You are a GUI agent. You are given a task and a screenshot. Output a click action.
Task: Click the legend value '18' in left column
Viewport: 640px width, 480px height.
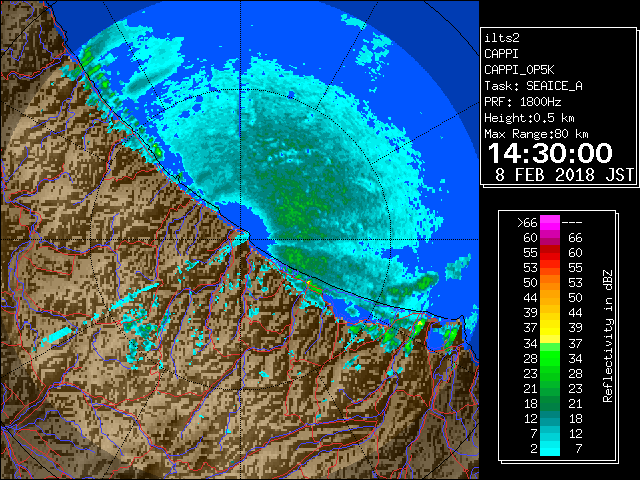coord(531,404)
